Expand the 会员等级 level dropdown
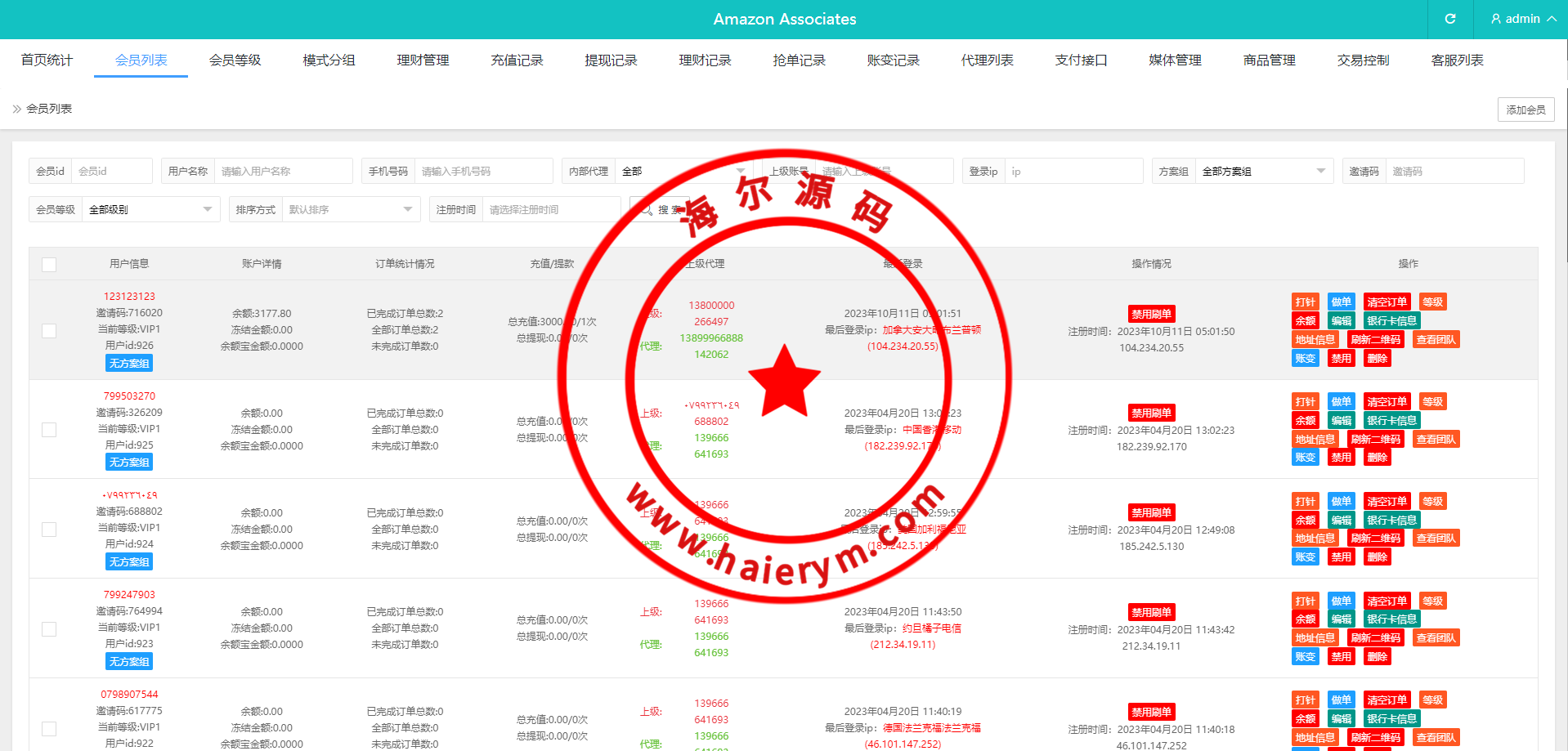 [x=150, y=210]
